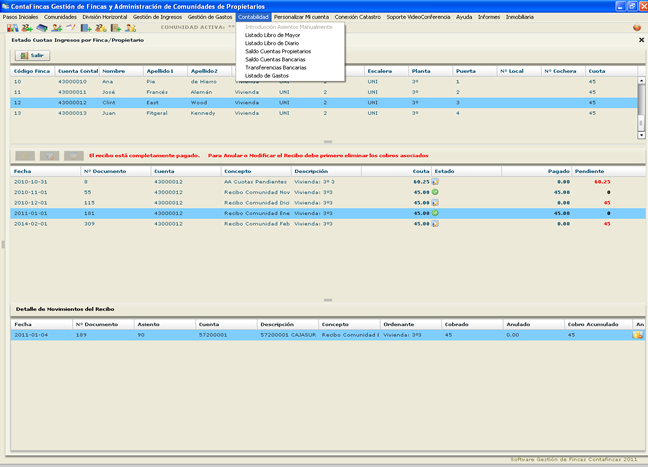The width and height of the screenshot is (648, 467).
Task: Click the orange globe icon at top right
Action: (x=637, y=28)
